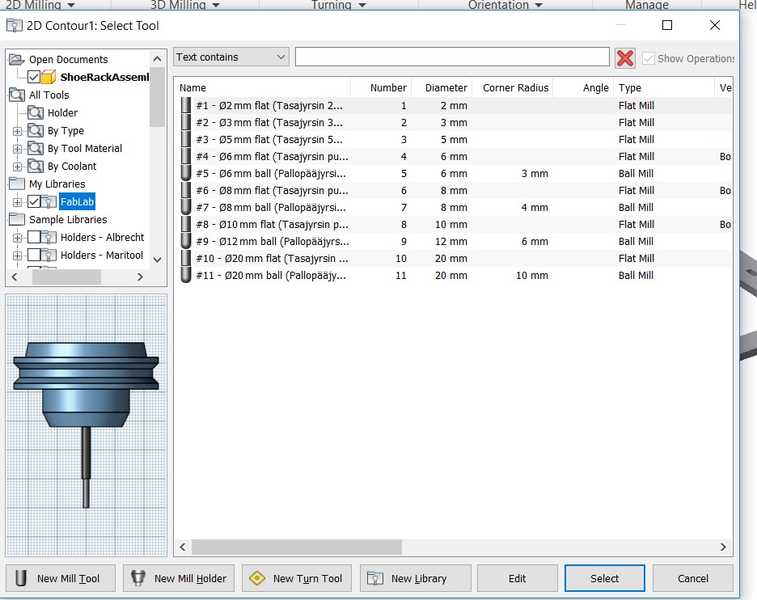Screen dimensions: 757x600
Task: Click the Holders - Albrecht library icon
Action: (49, 237)
